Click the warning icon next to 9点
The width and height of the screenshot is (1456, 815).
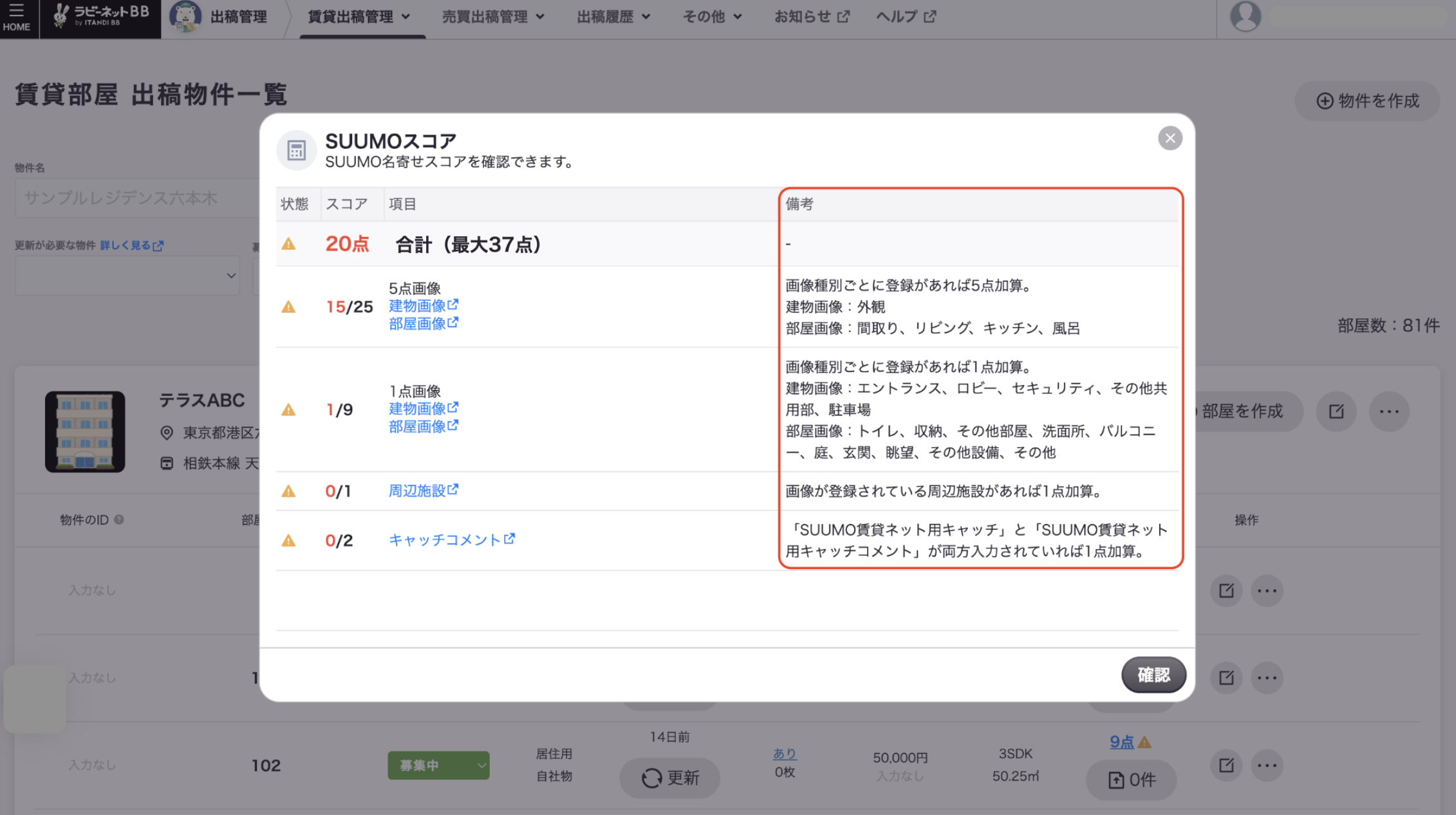point(1144,742)
